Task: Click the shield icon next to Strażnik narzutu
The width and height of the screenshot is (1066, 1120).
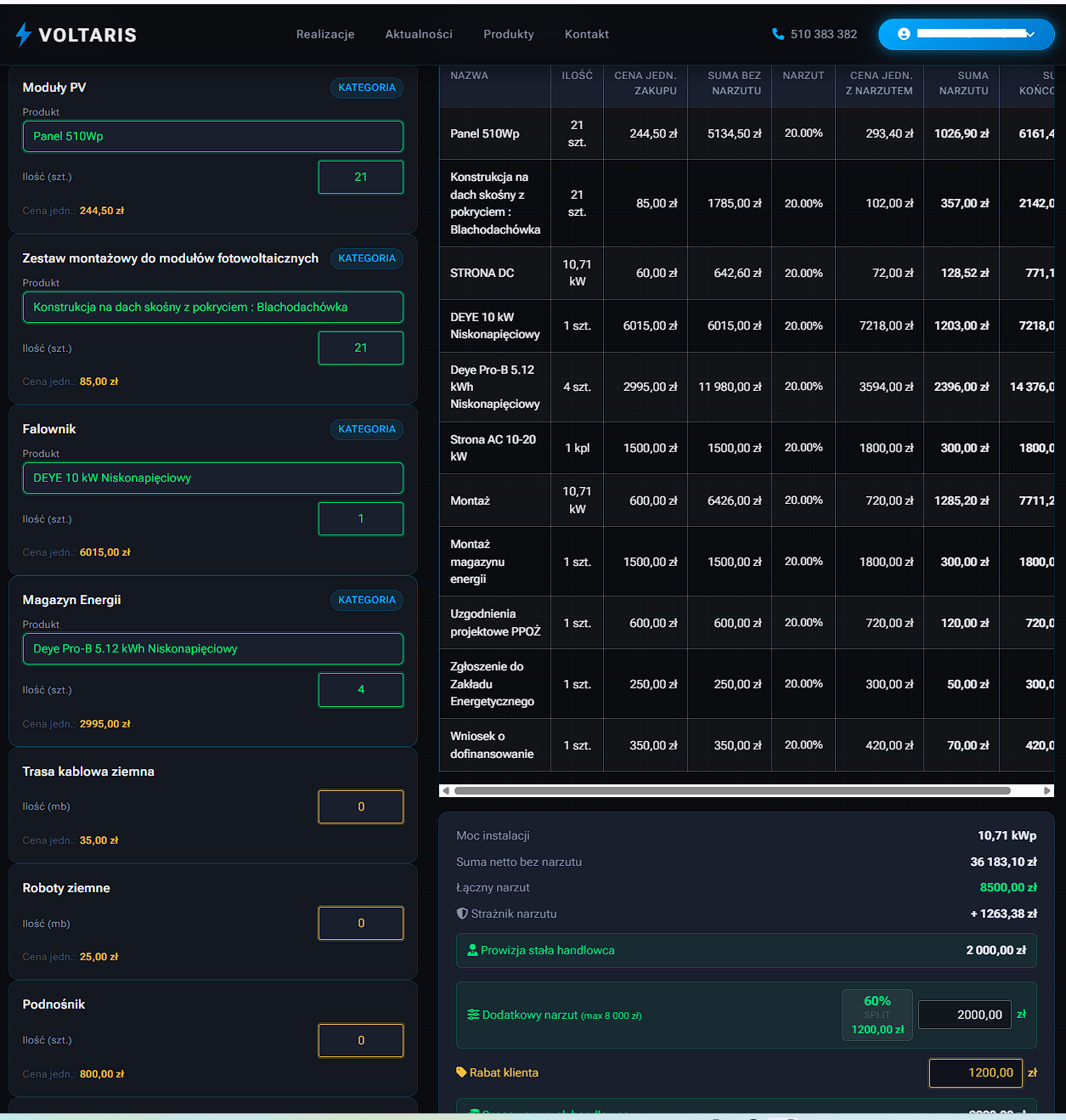Action: [462, 914]
